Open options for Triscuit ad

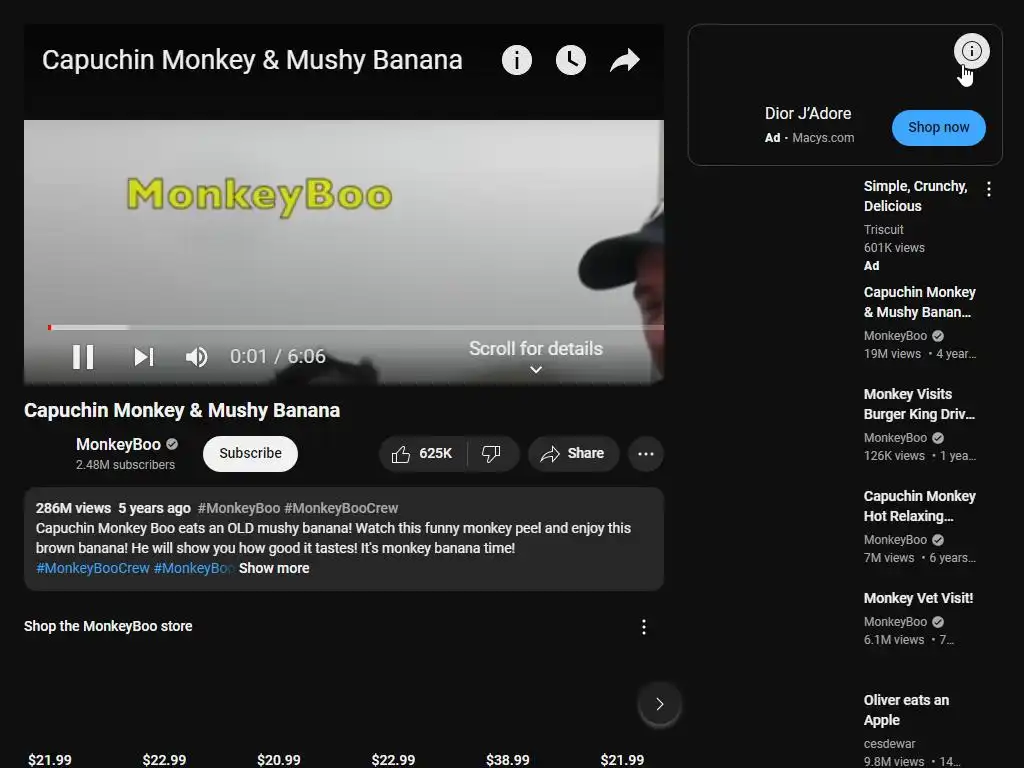(x=989, y=189)
